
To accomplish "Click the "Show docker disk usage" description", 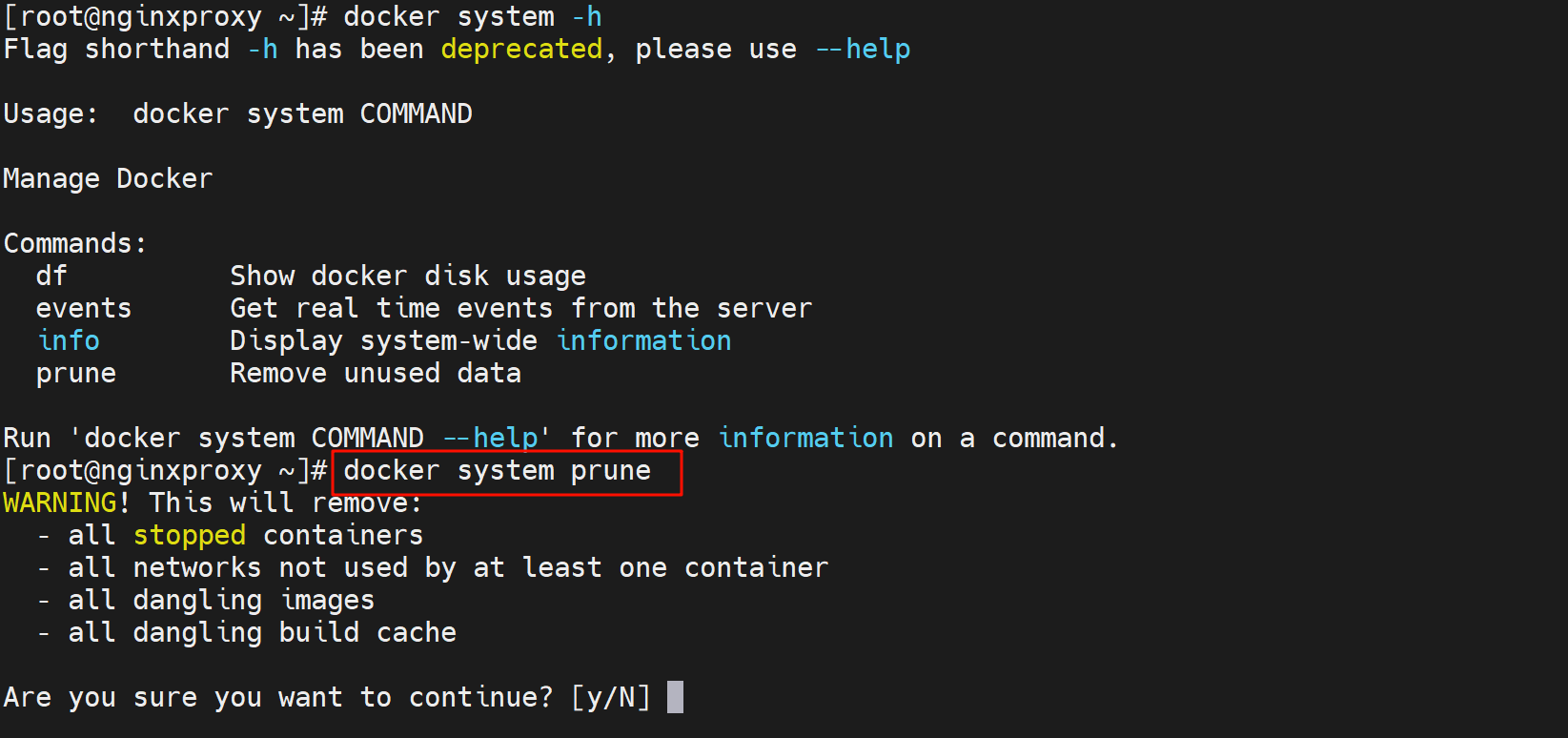I will click(x=408, y=277).
